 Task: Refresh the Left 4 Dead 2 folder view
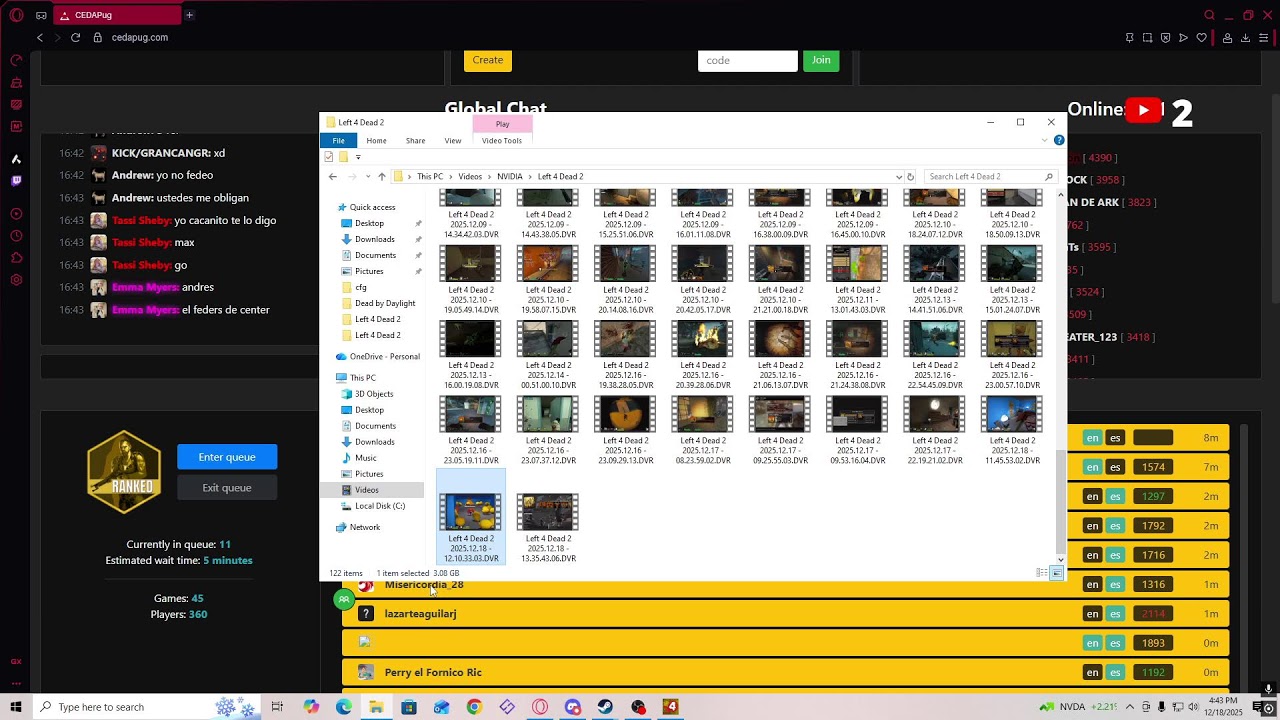pyautogui.click(x=910, y=177)
